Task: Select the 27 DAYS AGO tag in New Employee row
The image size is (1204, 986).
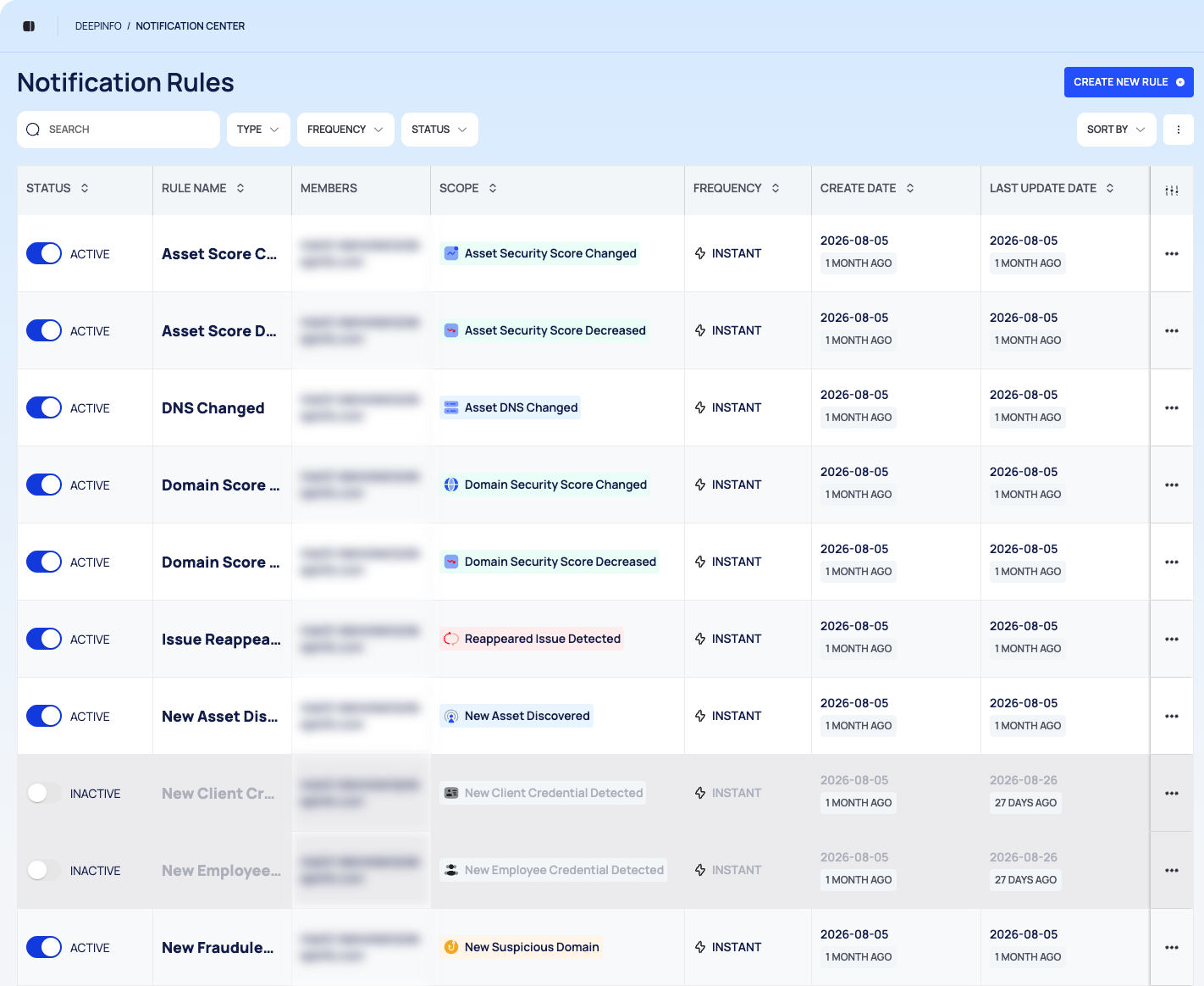Action: (x=1025, y=880)
